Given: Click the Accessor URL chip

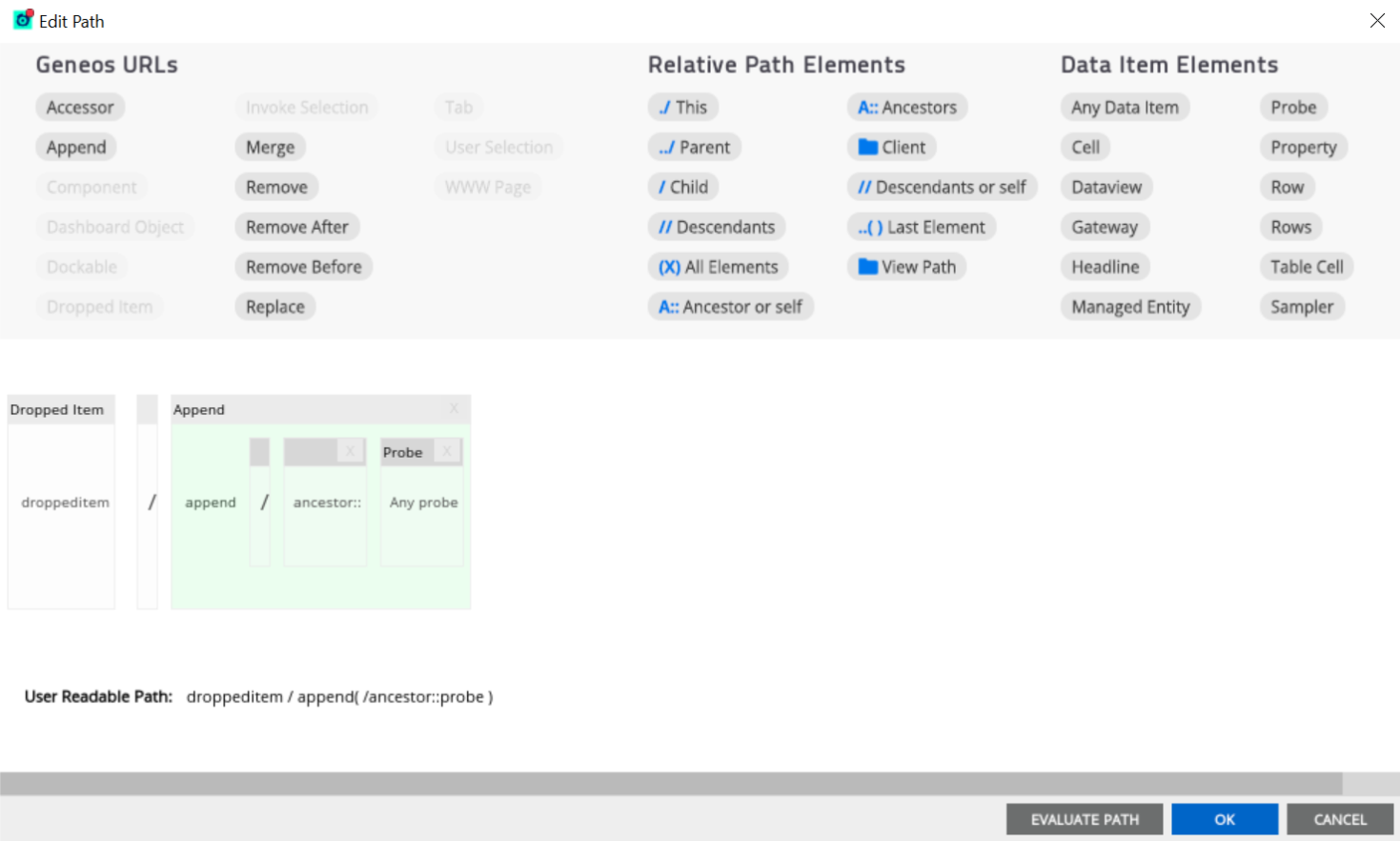Looking at the screenshot, I should point(80,108).
